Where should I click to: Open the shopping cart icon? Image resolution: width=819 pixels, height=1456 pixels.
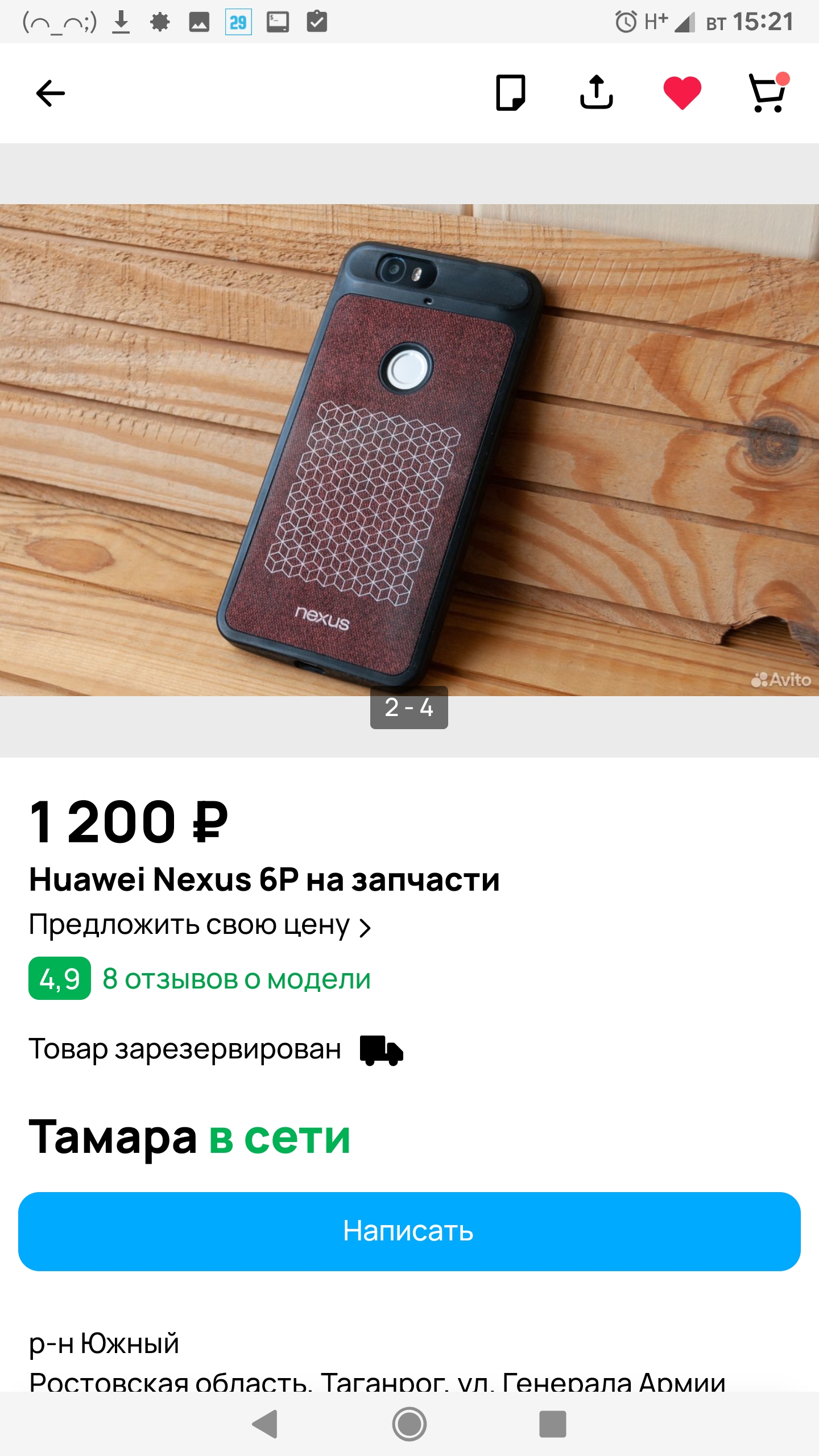click(x=768, y=92)
